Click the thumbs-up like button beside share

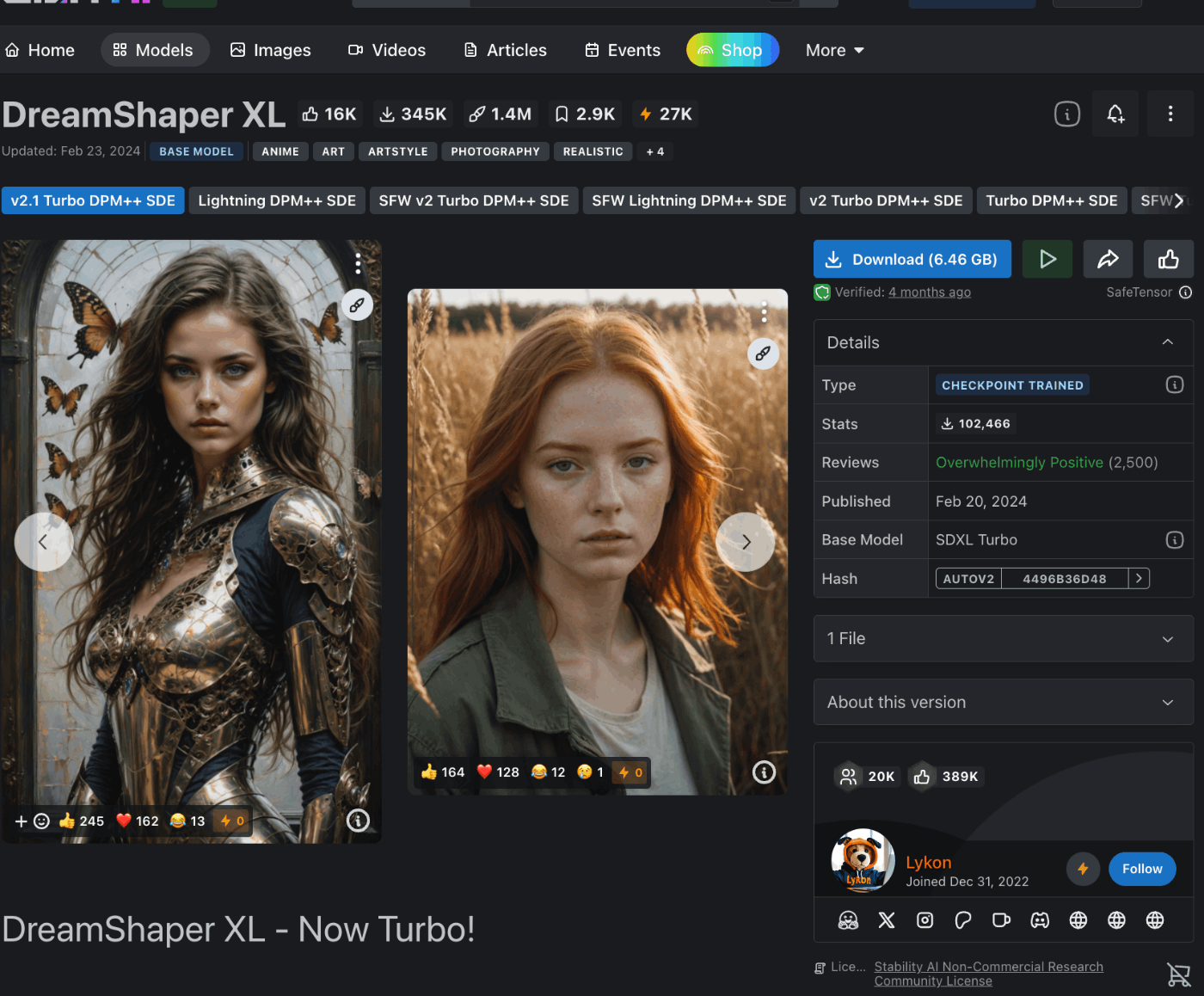(1168, 259)
